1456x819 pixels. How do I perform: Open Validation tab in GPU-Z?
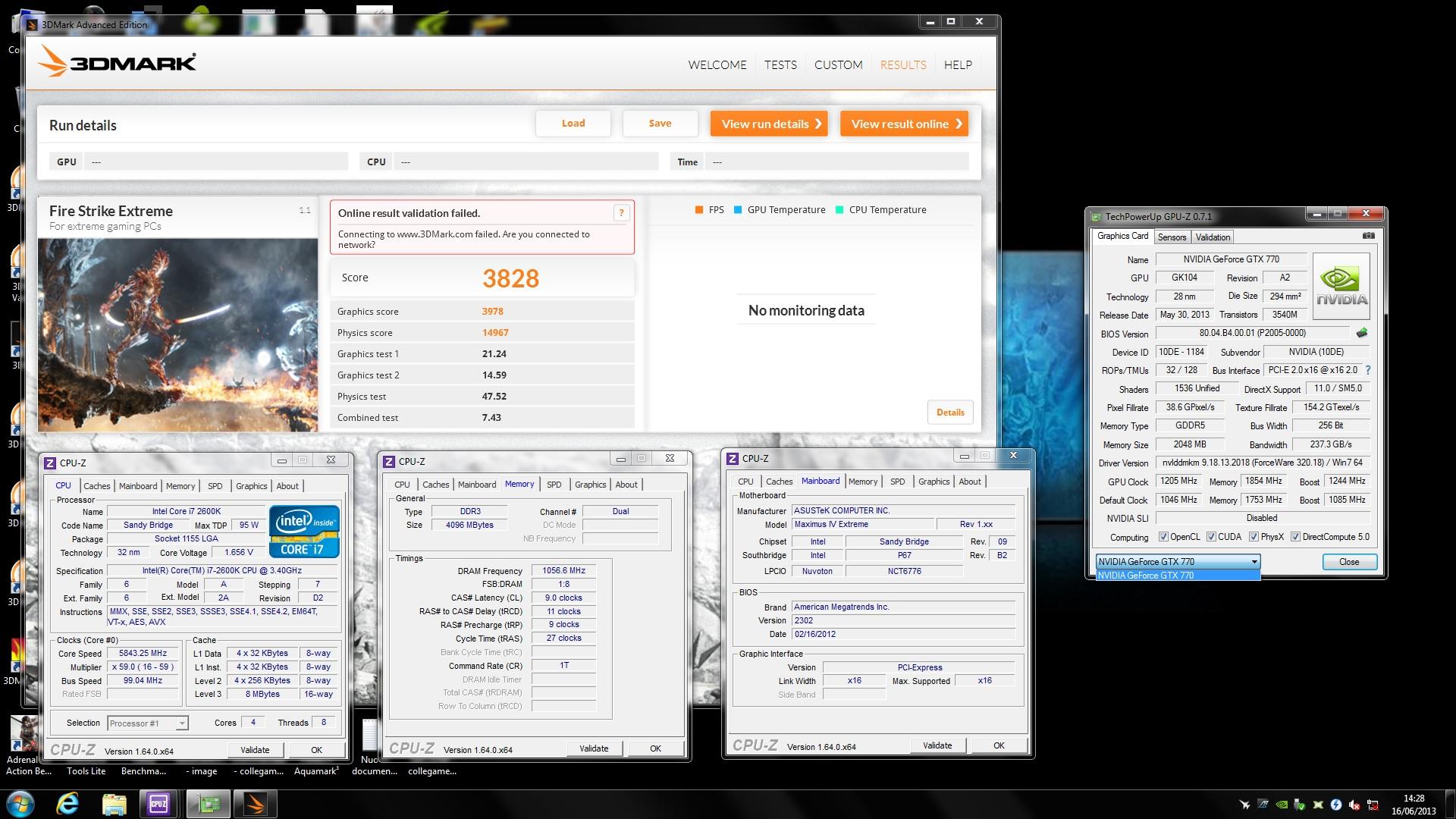click(1213, 237)
